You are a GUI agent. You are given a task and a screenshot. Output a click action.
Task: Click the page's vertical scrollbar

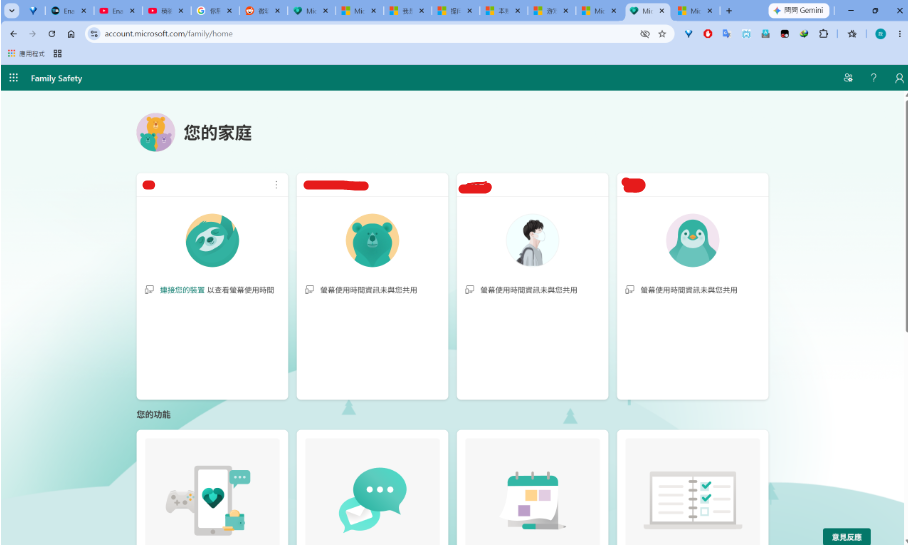pos(905,214)
